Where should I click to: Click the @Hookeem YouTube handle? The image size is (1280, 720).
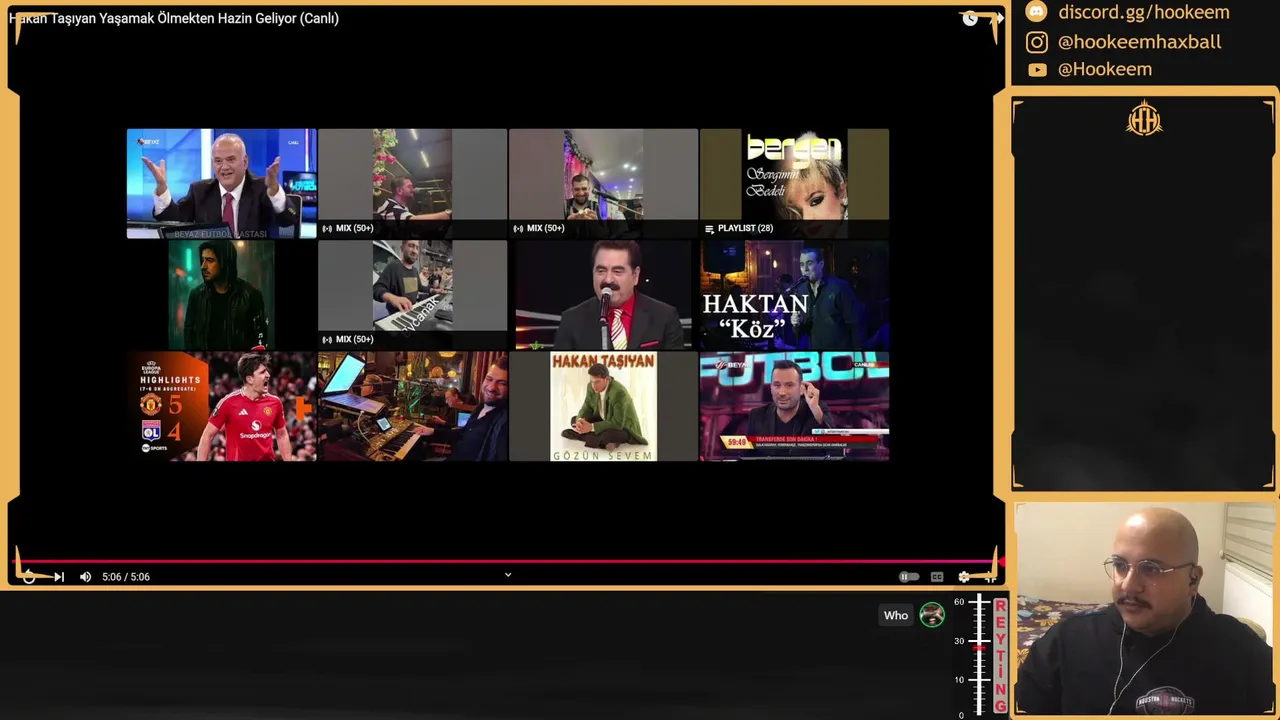(1105, 69)
